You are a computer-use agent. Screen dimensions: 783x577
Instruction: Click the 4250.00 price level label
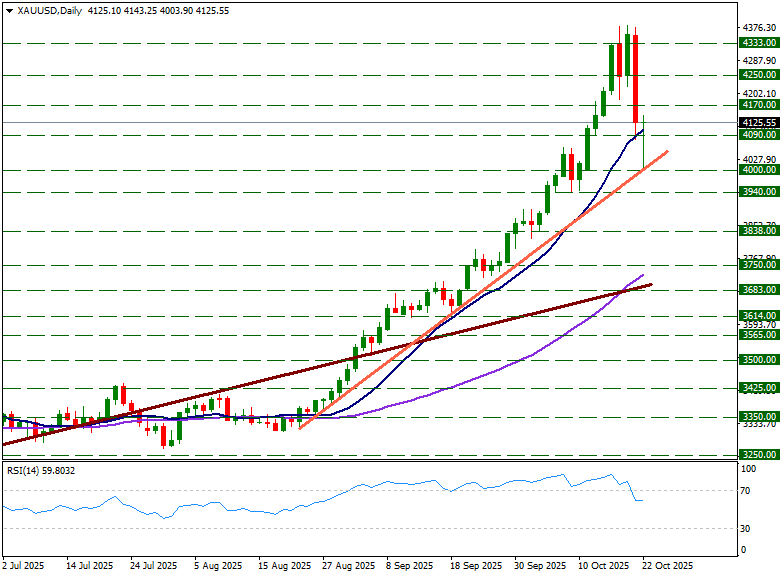point(759,74)
